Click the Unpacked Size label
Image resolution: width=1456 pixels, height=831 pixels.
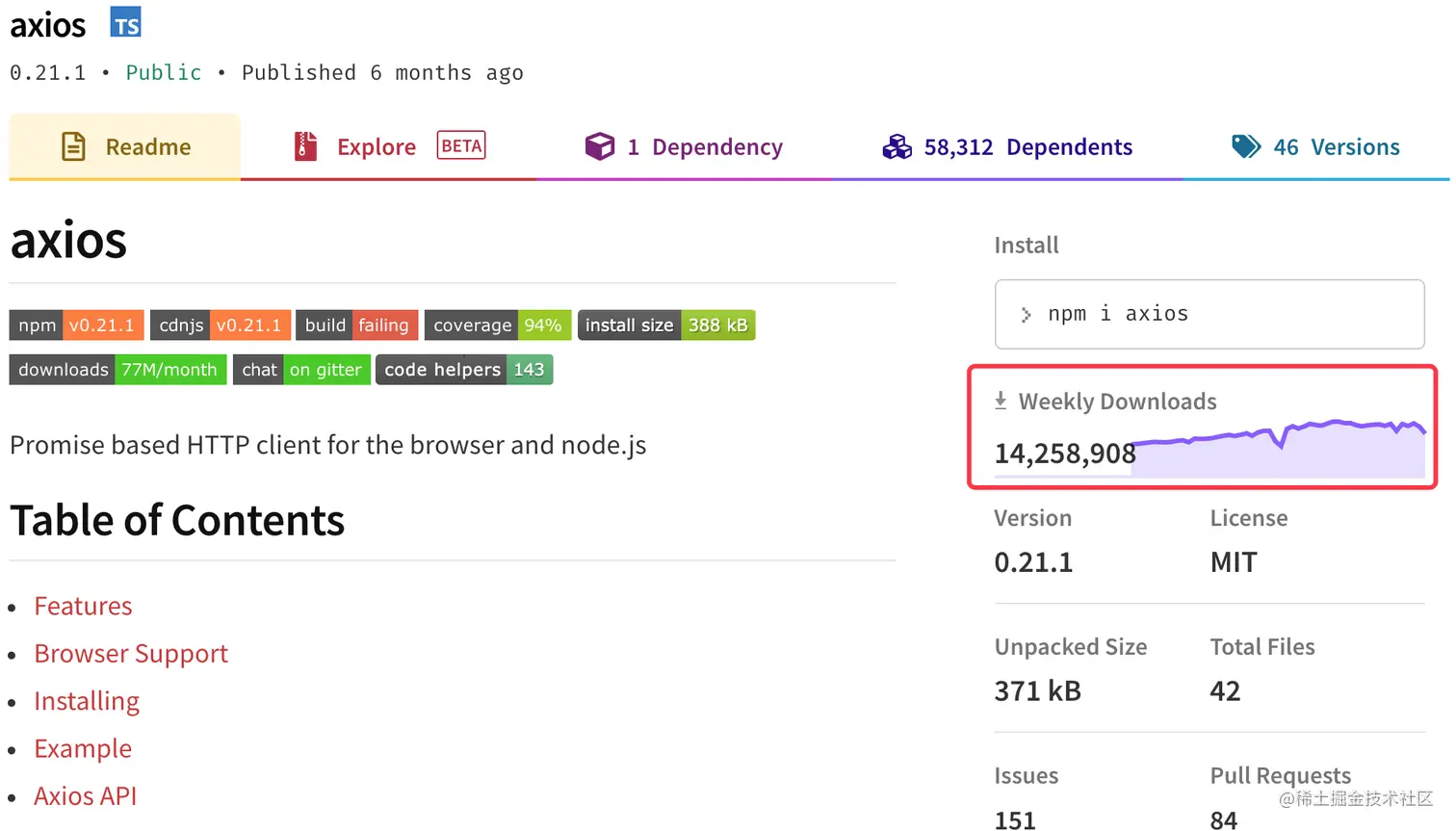1071,647
